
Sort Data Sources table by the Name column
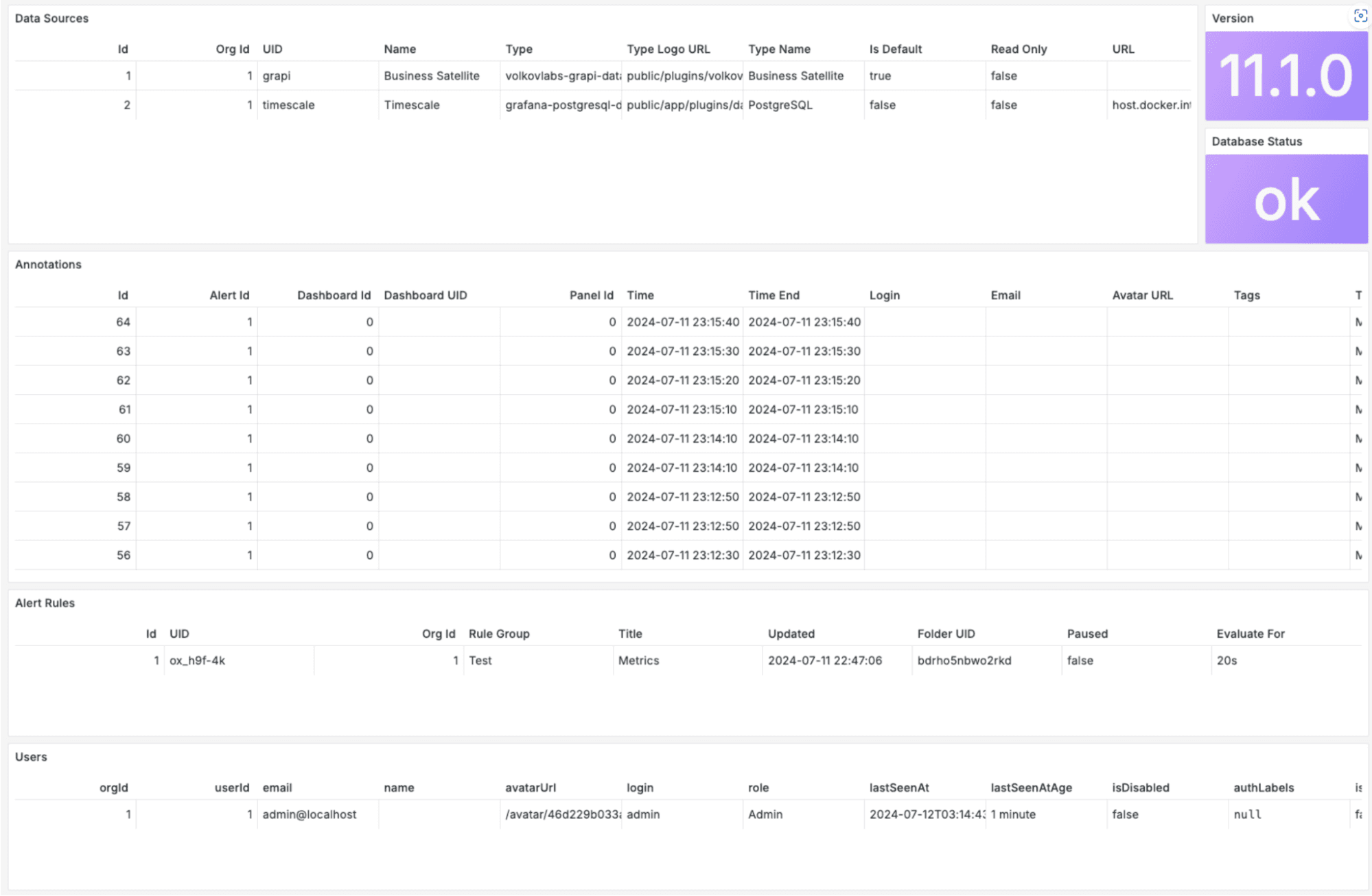[399, 49]
